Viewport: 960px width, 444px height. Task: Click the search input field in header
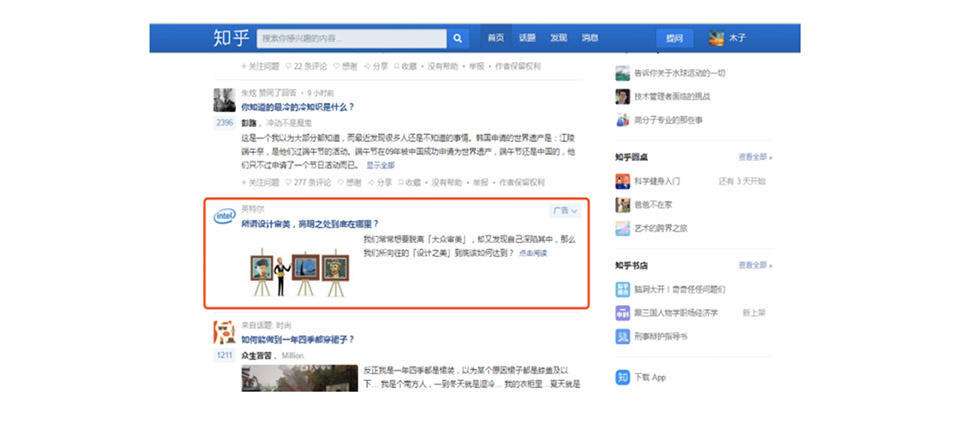(350, 38)
